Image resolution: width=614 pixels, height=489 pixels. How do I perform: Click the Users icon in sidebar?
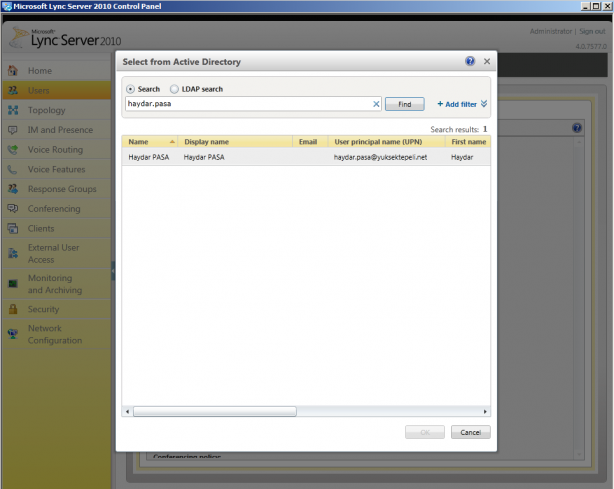pyautogui.click(x=13, y=90)
